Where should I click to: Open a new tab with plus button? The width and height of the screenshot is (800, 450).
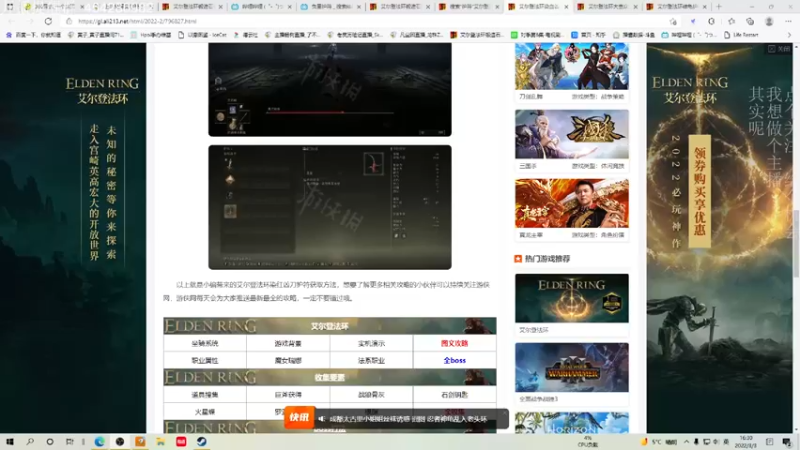click(719, 7)
